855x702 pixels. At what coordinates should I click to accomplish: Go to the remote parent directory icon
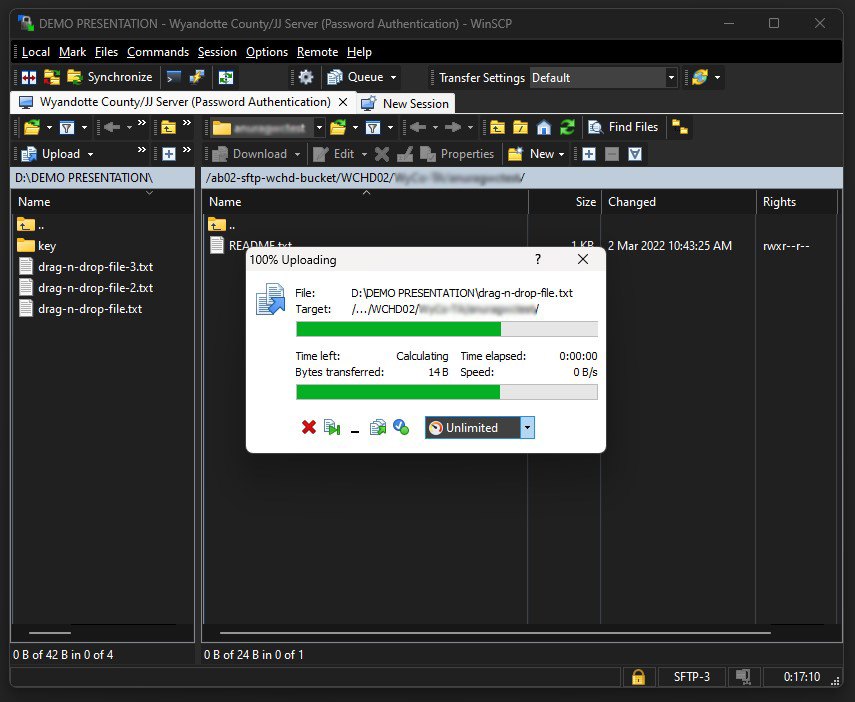pyautogui.click(x=497, y=128)
